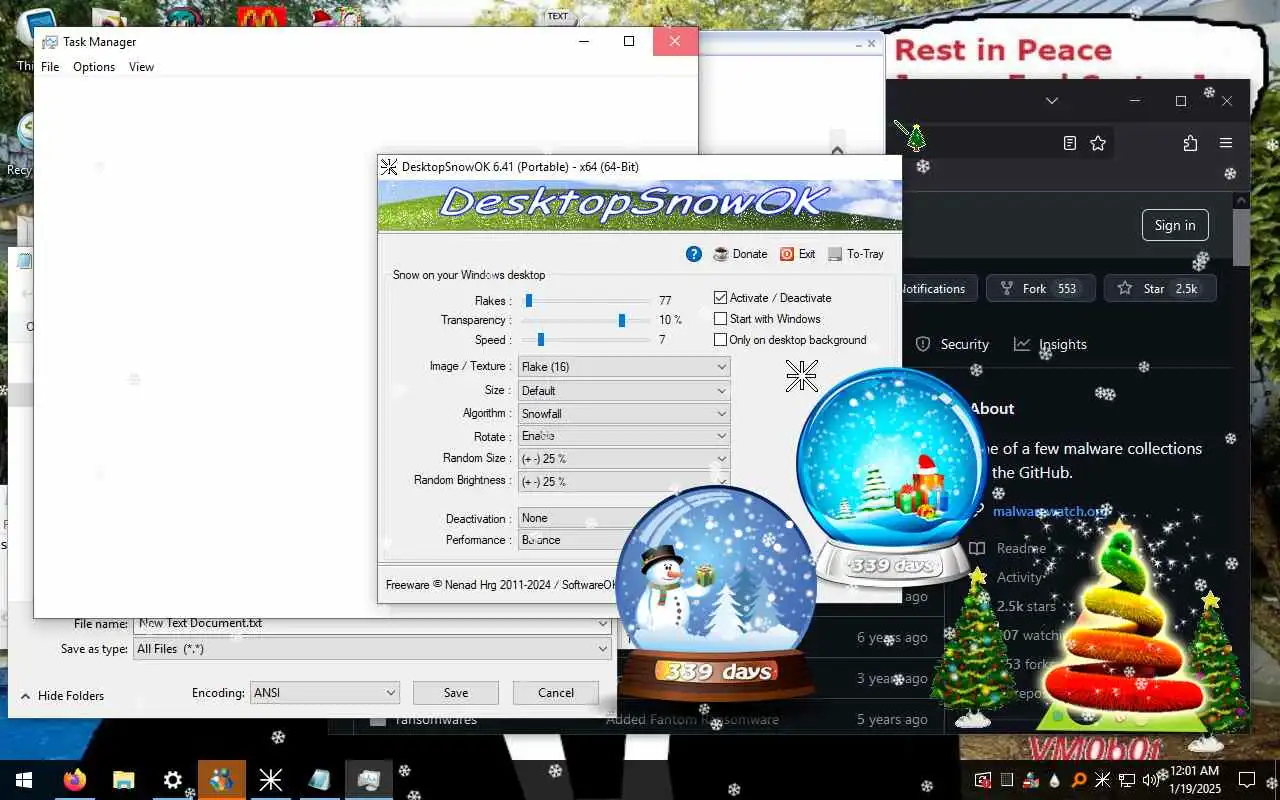Image resolution: width=1280 pixels, height=800 pixels.
Task: Open Firefox extensions puzzle icon
Action: pos(1190,143)
